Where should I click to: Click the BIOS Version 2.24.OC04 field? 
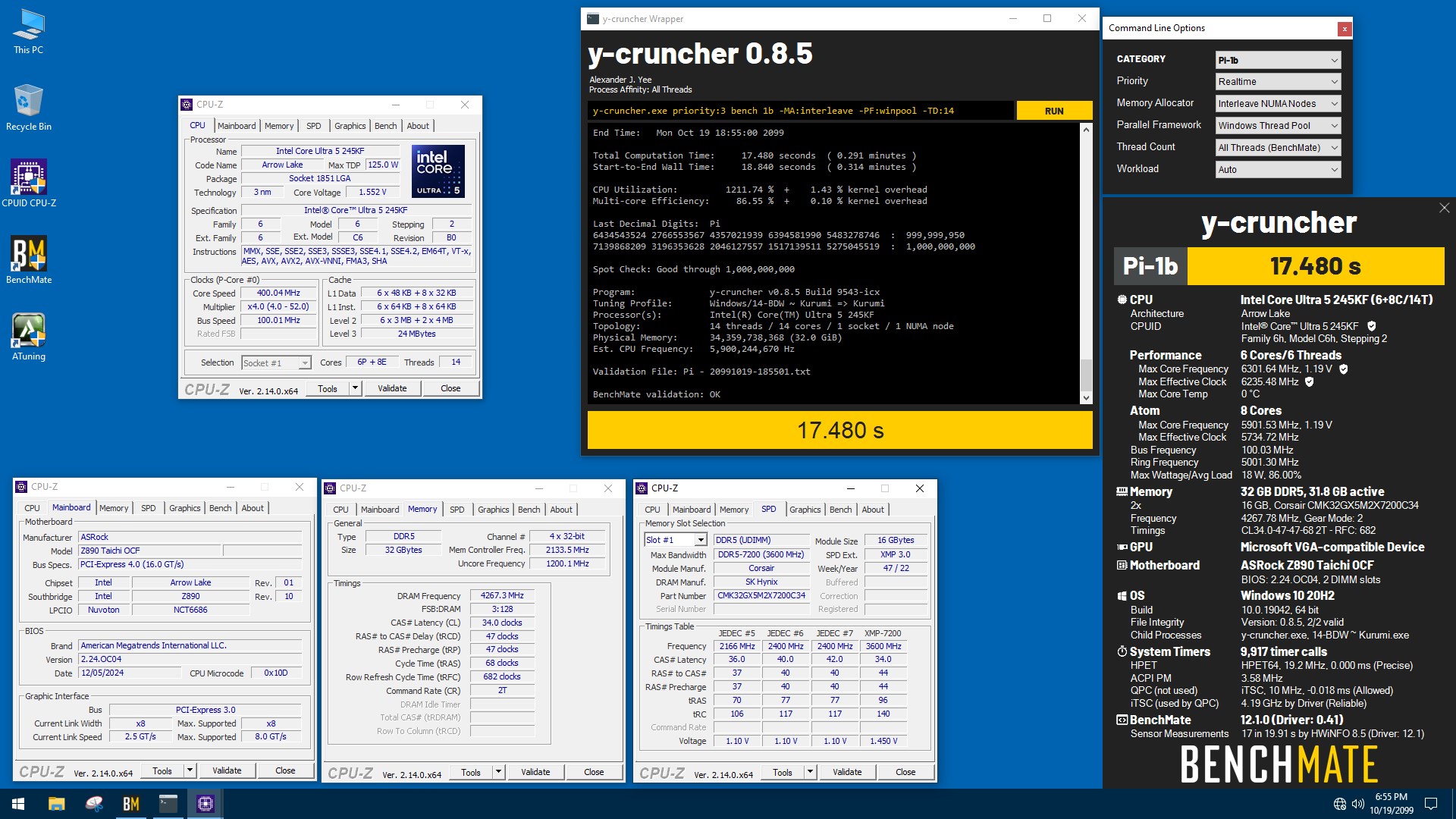pyautogui.click(x=190, y=659)
